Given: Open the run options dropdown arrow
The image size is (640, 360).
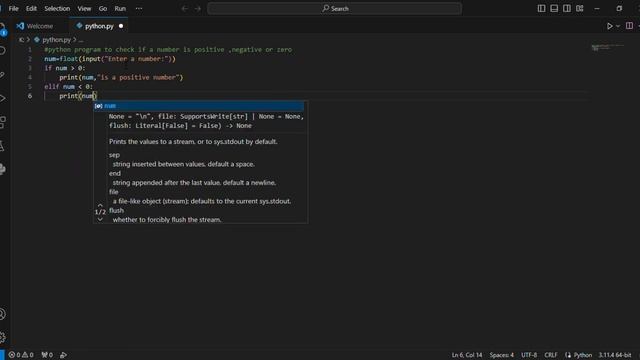Looking at the screenshot, I should point(618,26).
